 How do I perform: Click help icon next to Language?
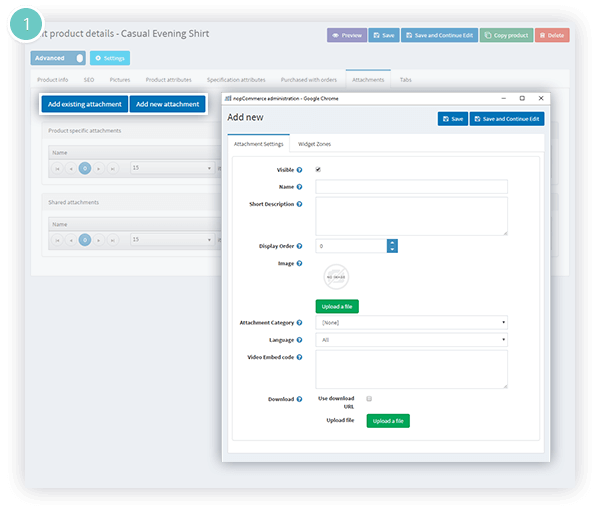click(x=299, y=340)
